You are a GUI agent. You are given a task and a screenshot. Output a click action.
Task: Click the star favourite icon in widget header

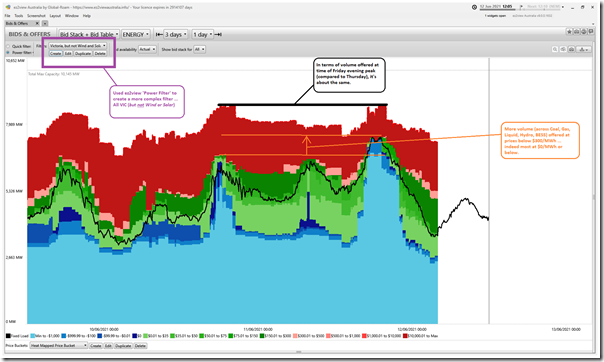[x=569, y=32]
